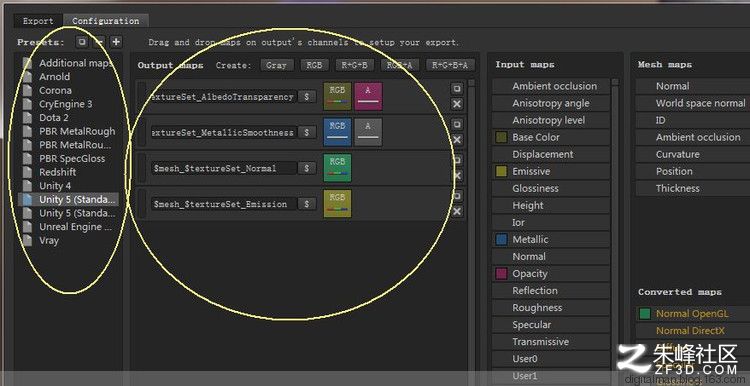This screenshot has height=386, width=750.
Task: Remove the MetallicSmoothness output map
Action: click(x=457, y=140)
